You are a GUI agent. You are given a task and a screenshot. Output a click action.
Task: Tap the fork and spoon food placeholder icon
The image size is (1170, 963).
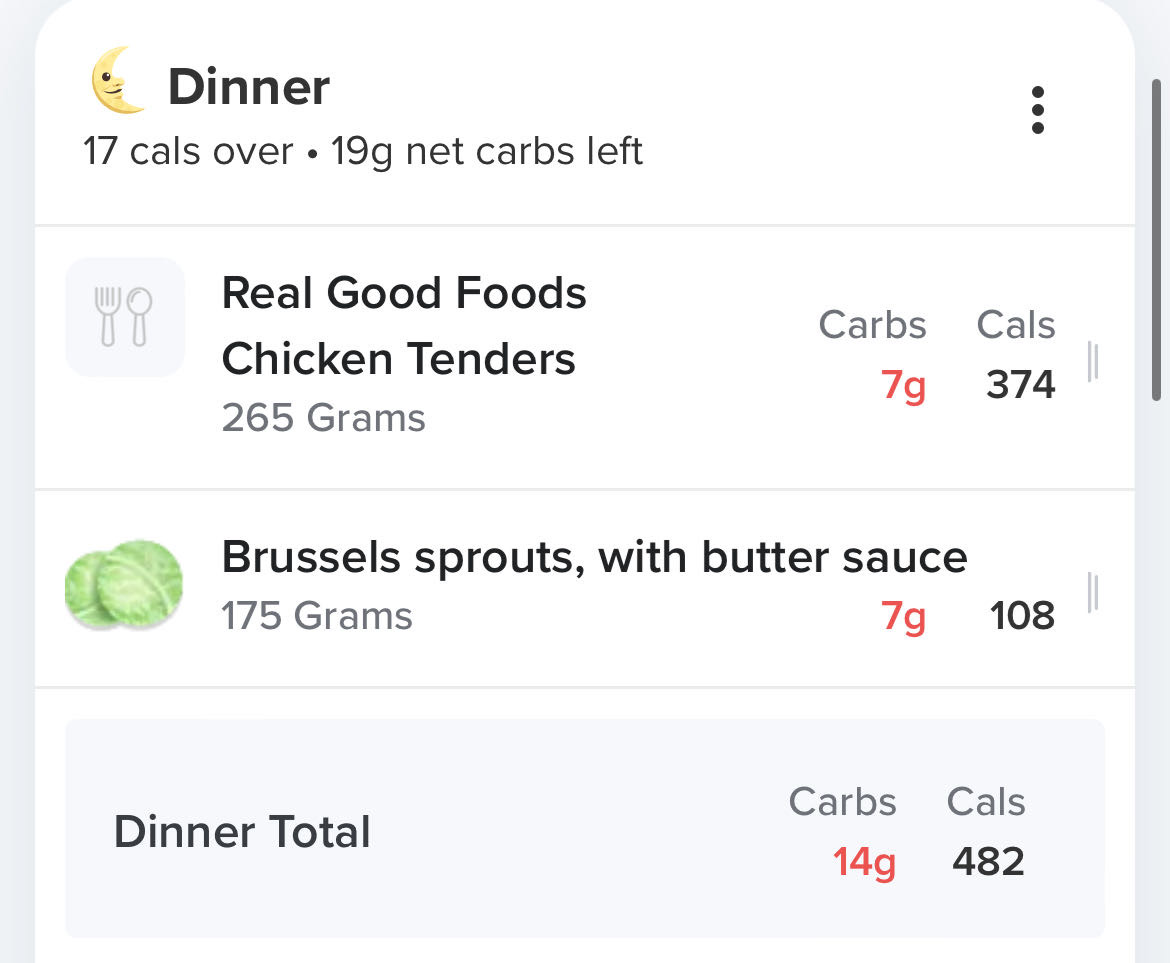pyautogui.click(x=124, y=317)
